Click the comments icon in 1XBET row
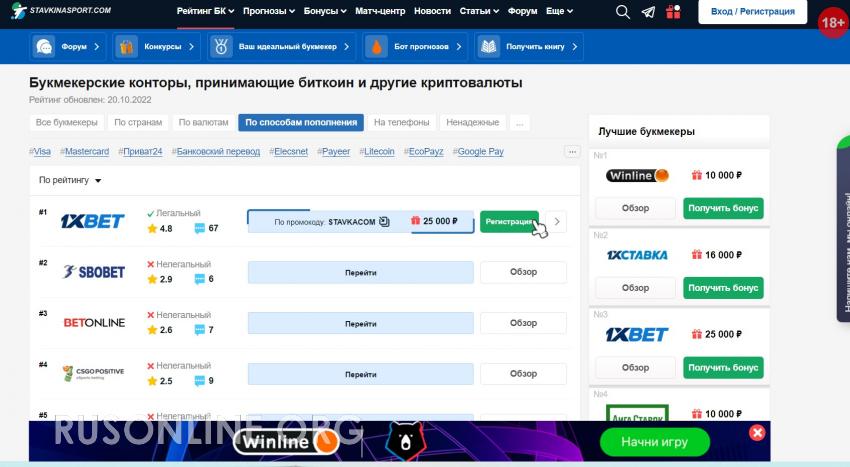Image resolution: width=850 pixels, height=467 pixels. 199,228
